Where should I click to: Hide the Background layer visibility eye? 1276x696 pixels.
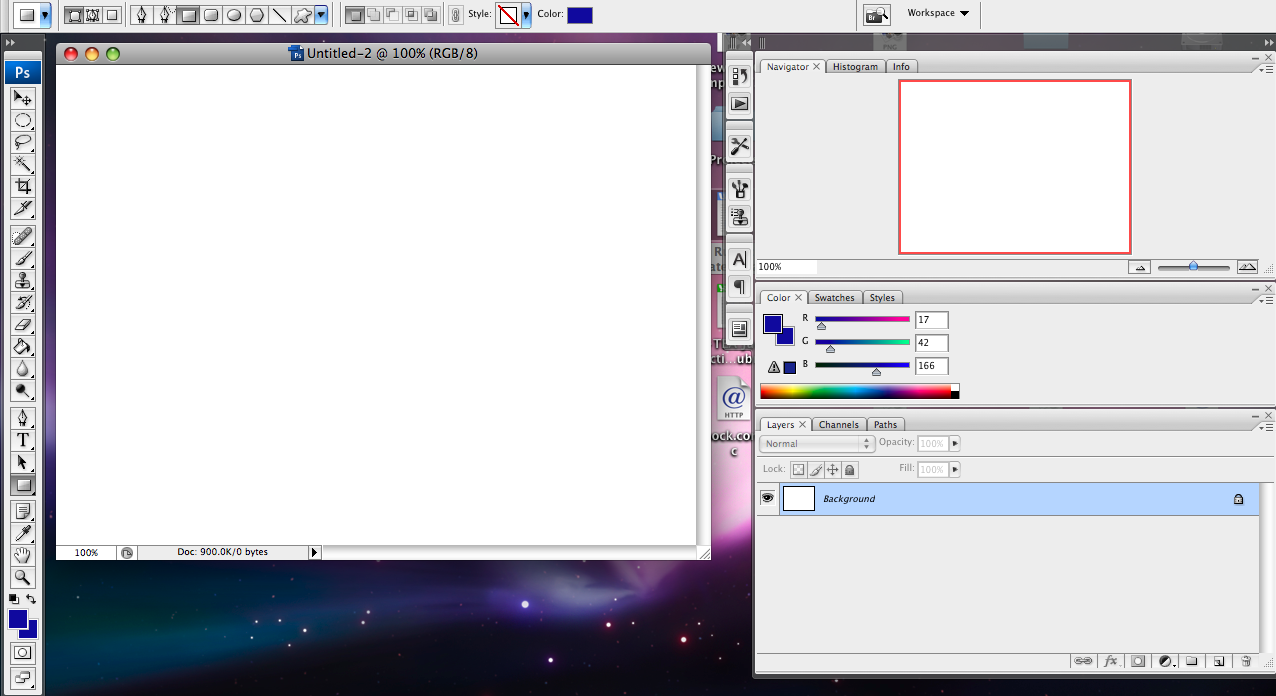[768, 498]
